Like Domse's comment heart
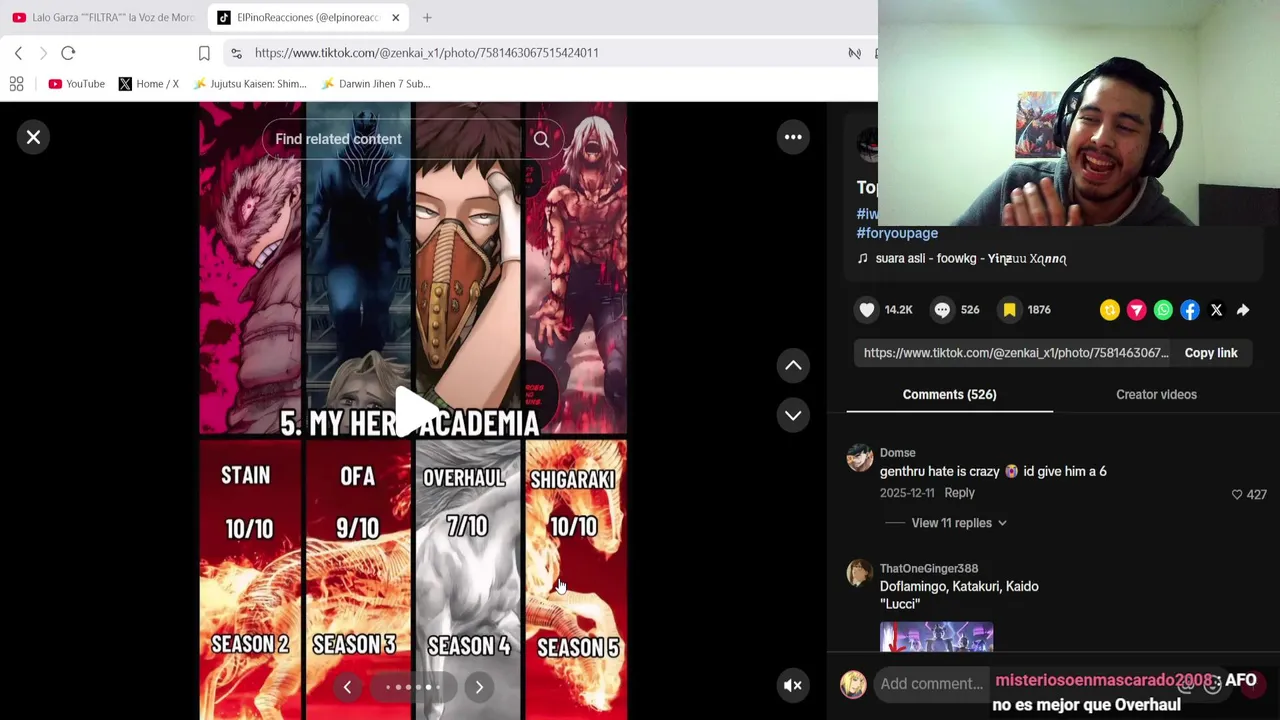The image size is (1280, 720). point(1237,494)
